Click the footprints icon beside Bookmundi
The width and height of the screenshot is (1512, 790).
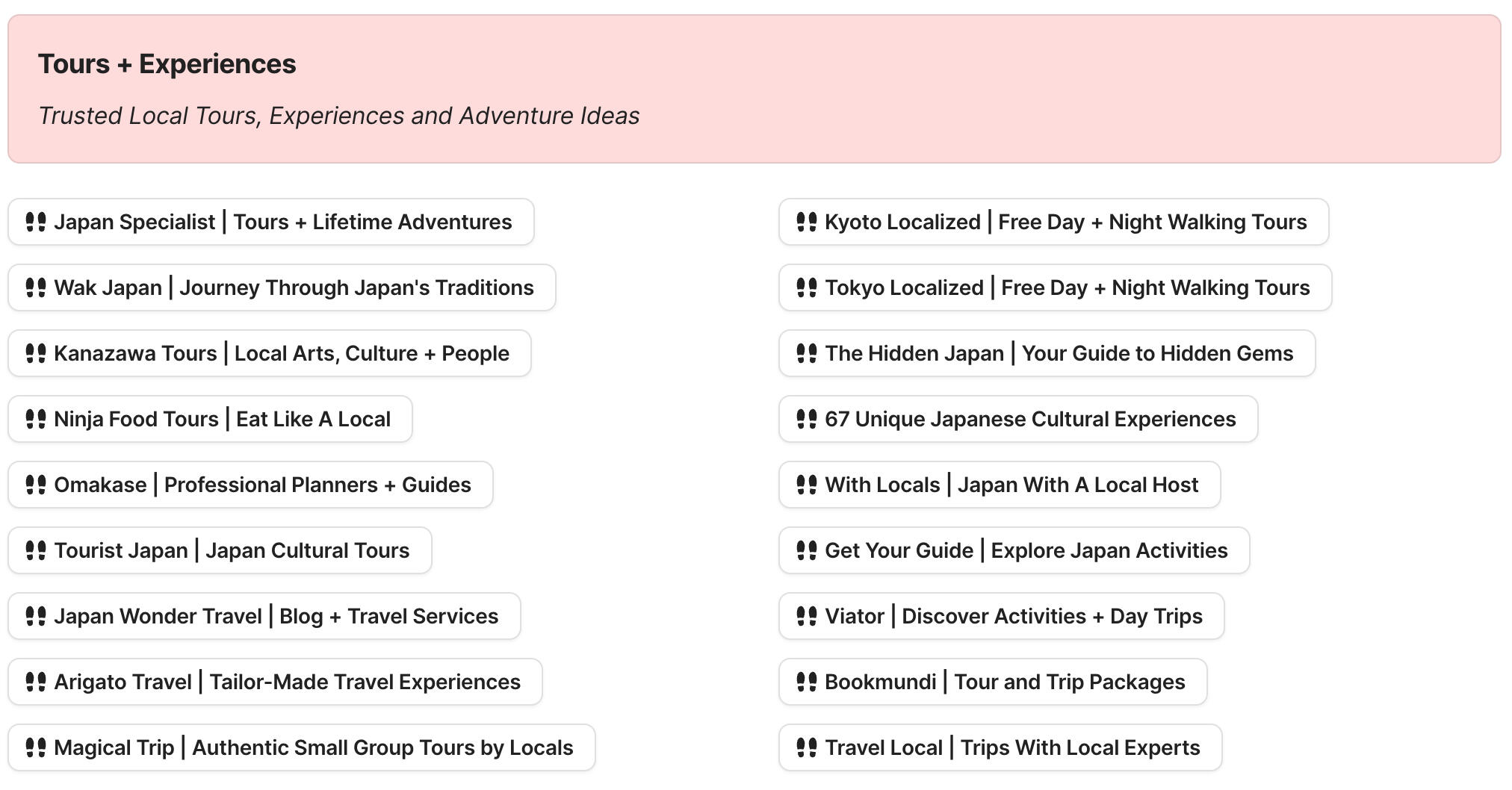[807, 682]
